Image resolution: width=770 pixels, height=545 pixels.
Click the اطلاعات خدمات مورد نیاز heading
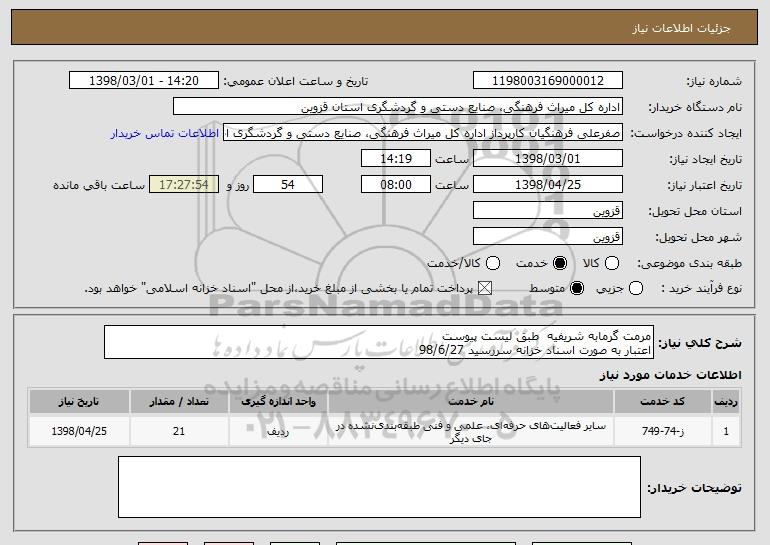[670, 375]
